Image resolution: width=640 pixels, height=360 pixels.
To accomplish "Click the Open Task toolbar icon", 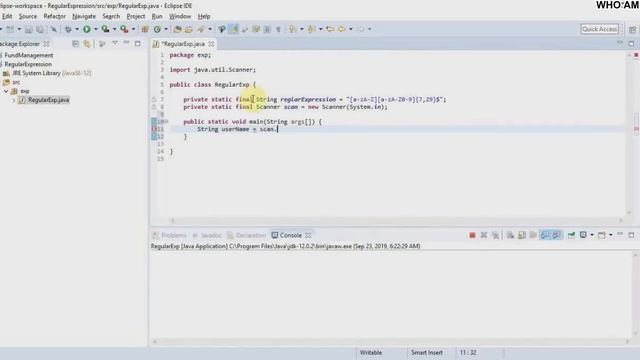I will [x=189, y=29].
